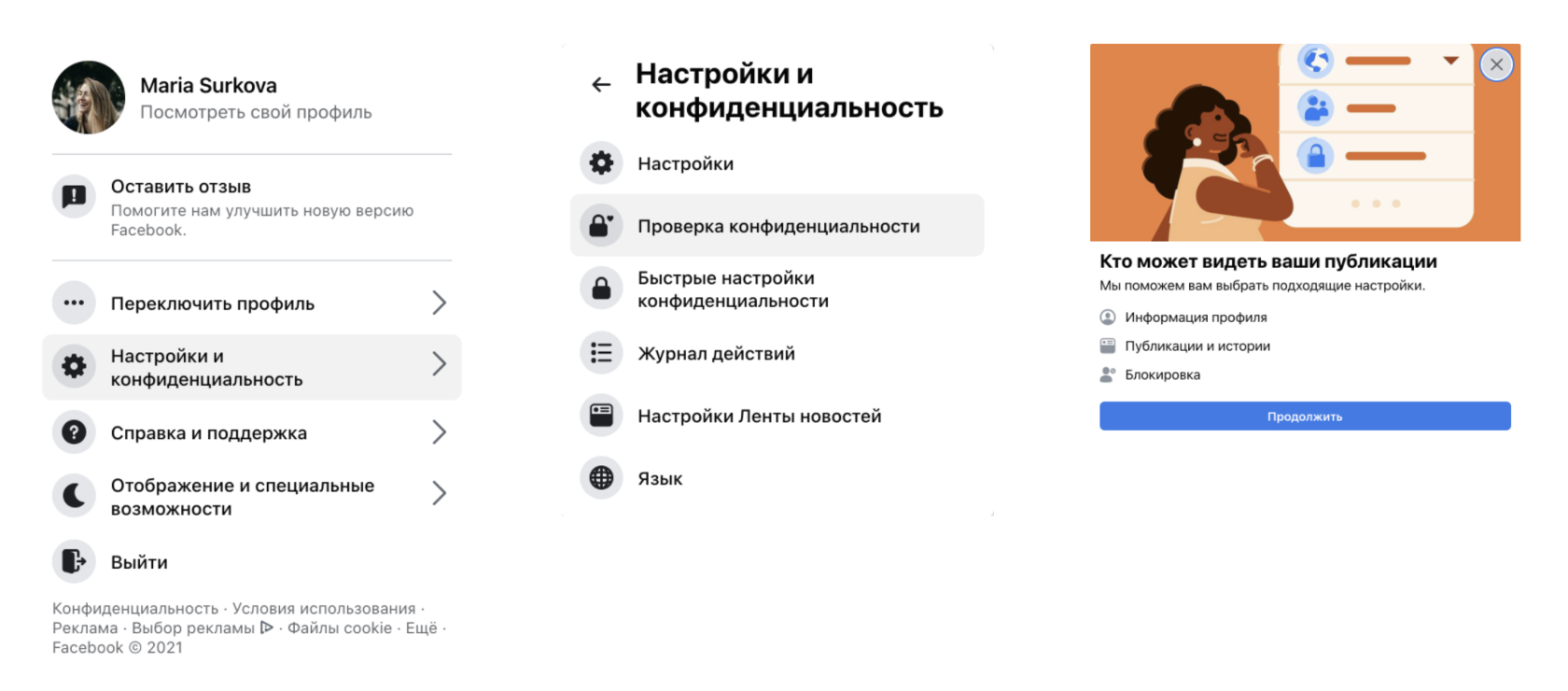Click news feed icon for 'Настройки Ленты новостей'
The image size is (1568, 691).
point(601,416)
